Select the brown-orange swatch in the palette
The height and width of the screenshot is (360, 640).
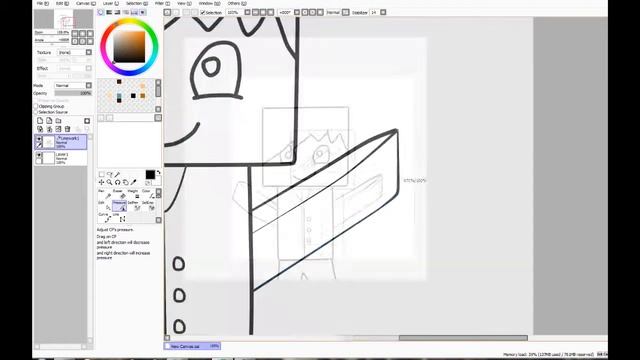[x=142, y=96]
